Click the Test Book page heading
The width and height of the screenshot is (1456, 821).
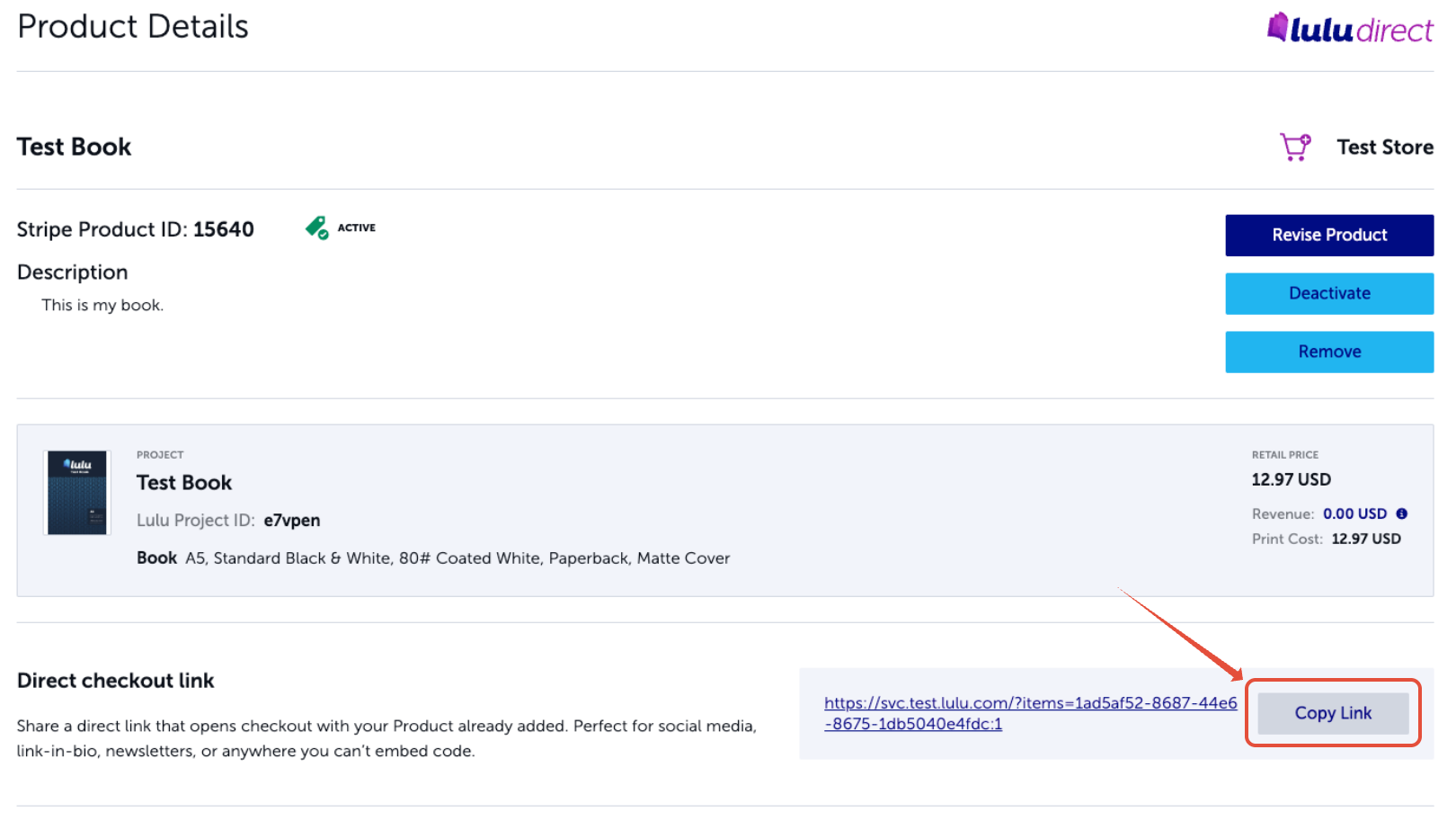[75, 147]
